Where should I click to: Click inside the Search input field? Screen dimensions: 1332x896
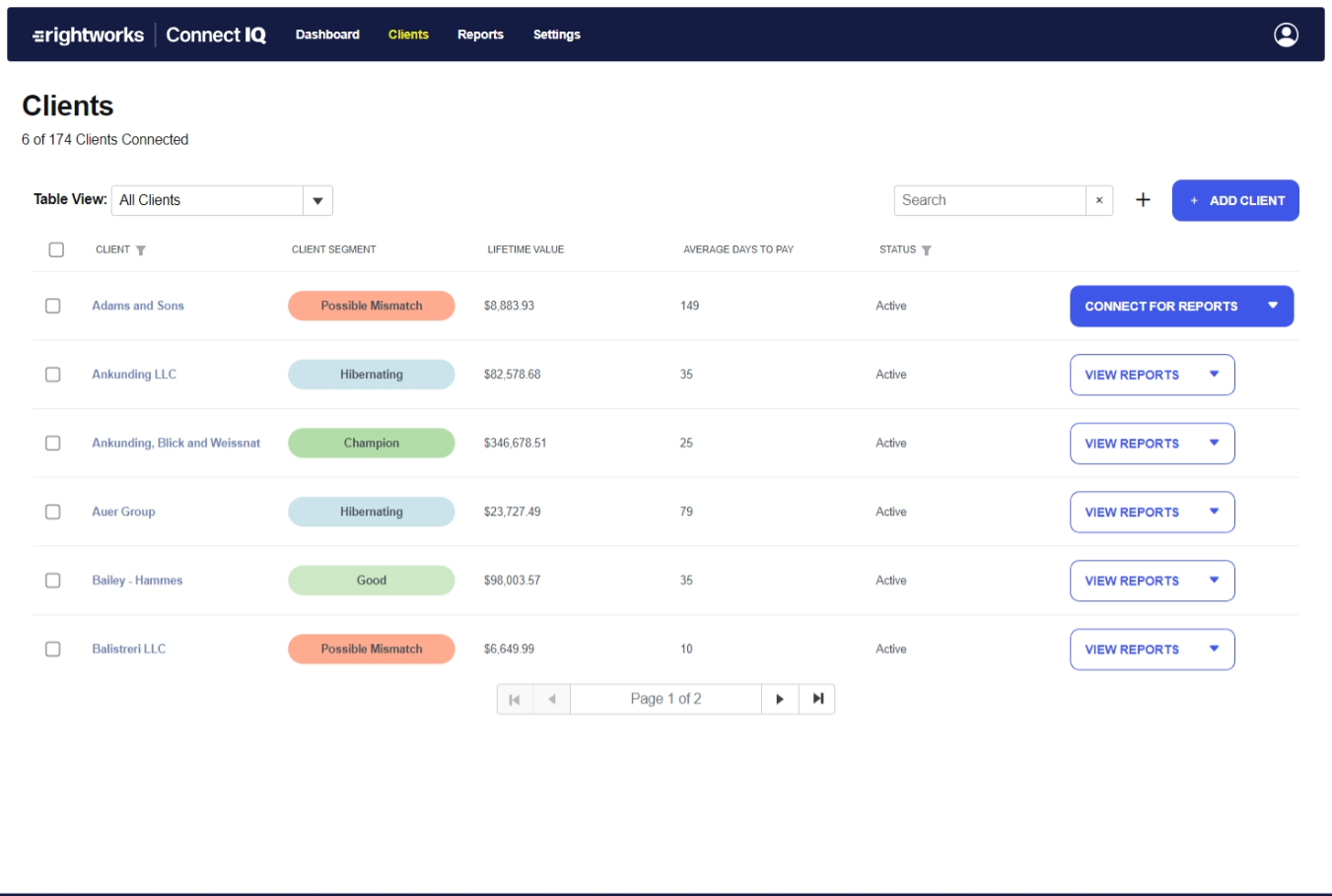pos(986,200)
